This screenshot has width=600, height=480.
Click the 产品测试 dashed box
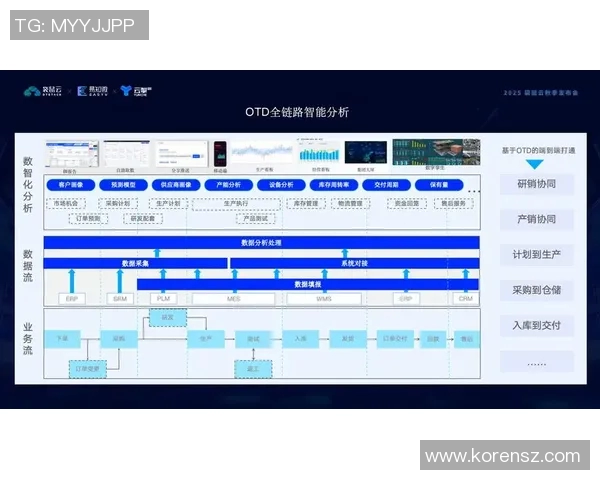point(256,219)
